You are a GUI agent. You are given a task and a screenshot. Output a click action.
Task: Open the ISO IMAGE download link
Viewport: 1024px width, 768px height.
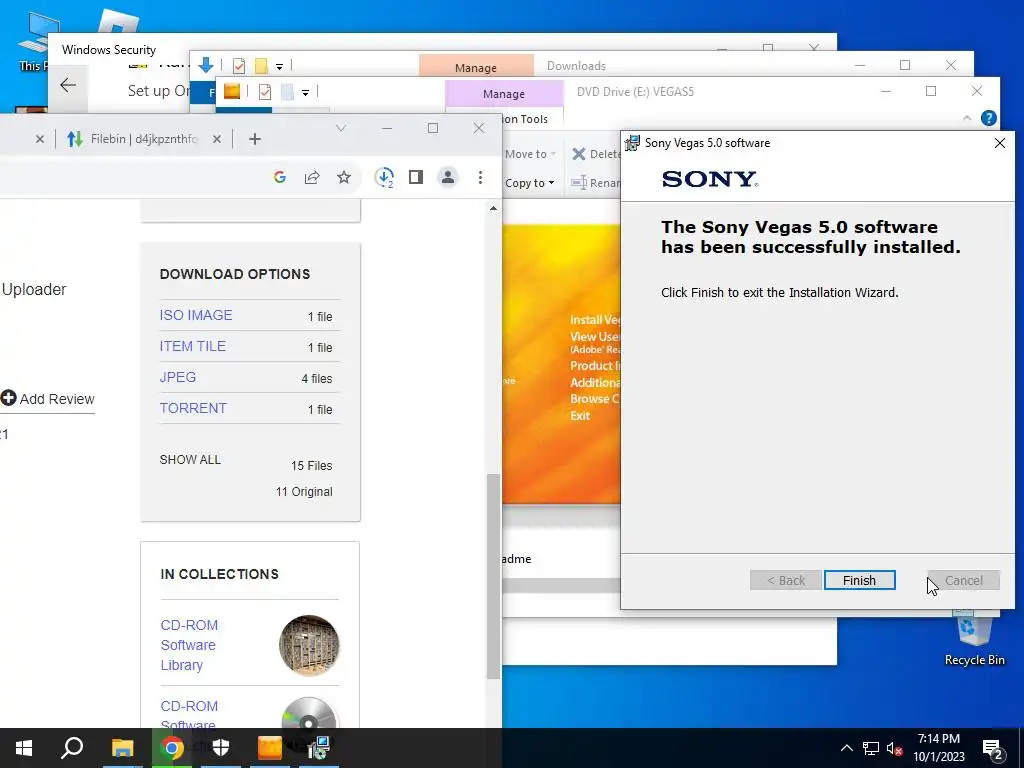point(196,315)
